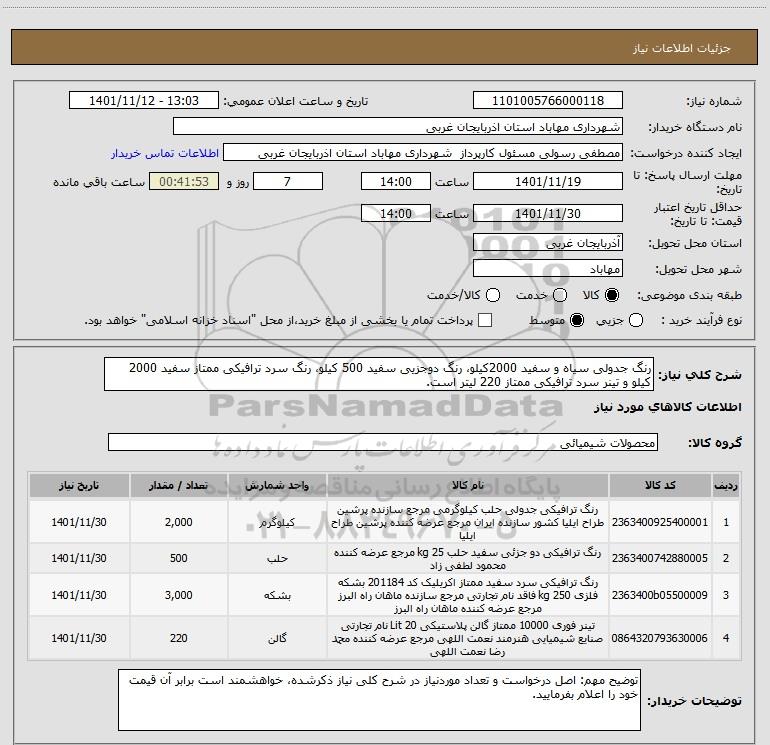Screen dimensions: 770x745
Task: Select the خدمت radio button
Action: (560, 295)
